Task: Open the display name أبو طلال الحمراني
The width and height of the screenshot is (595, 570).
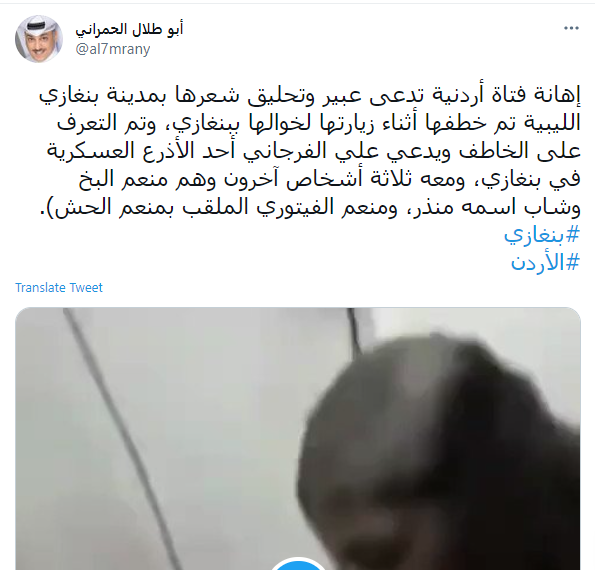Action: pos(129,30)
